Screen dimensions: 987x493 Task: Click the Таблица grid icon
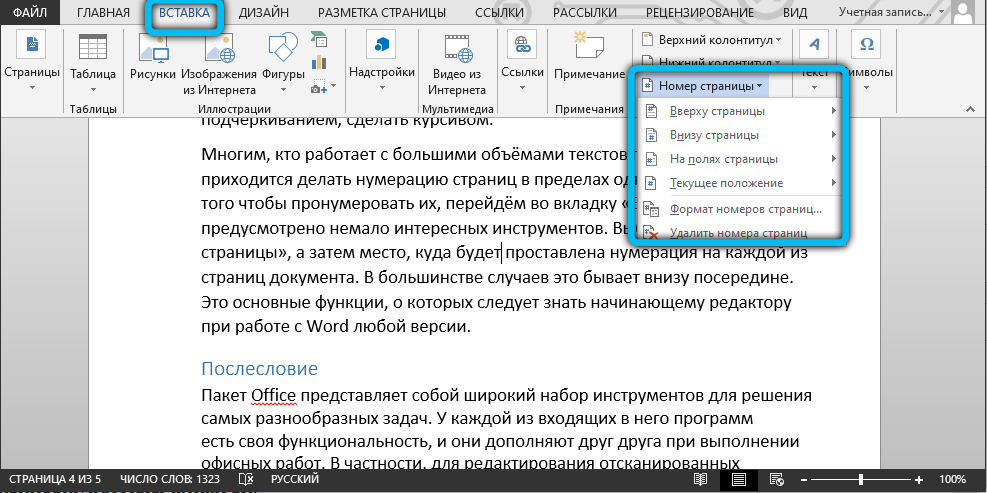93,47
